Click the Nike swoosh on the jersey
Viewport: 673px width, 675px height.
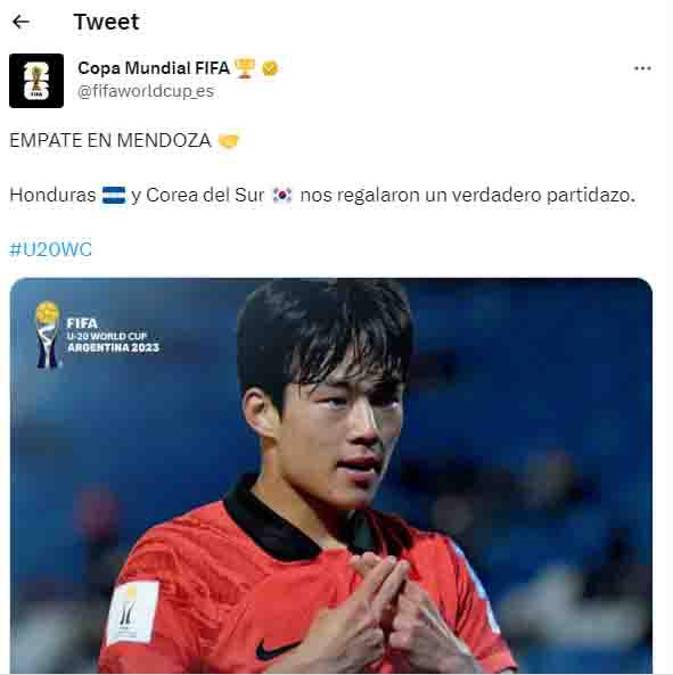276,649
